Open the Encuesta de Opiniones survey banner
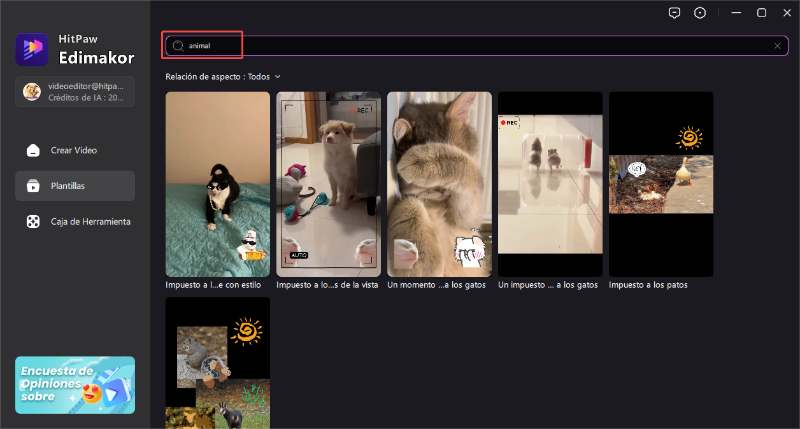800x429 pixels. (x=75, y=385)
